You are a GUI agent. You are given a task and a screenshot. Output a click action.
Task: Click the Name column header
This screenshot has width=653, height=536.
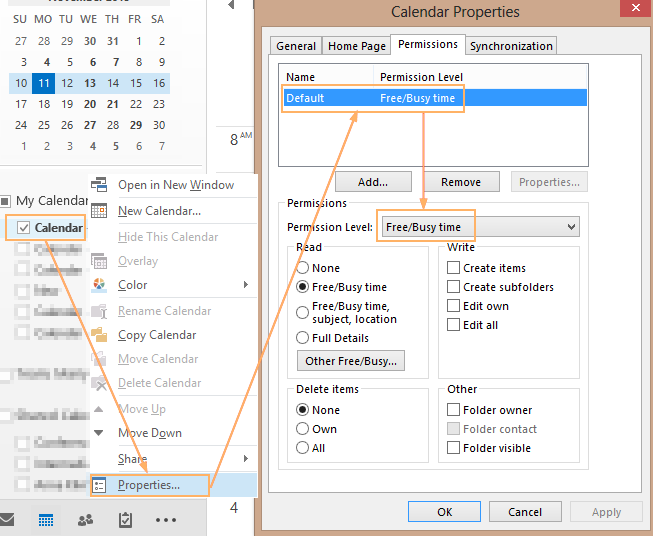pos(300,77)
